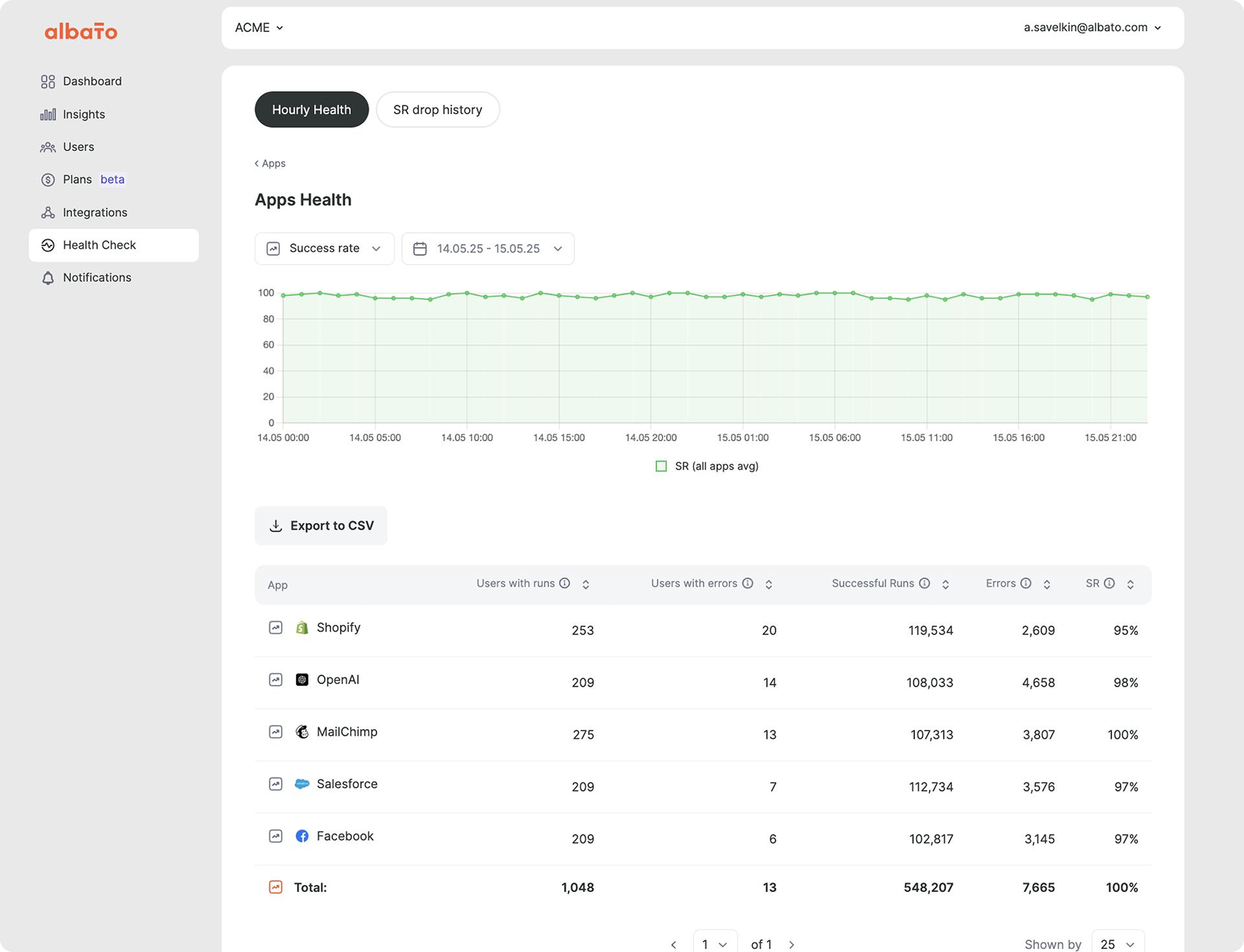Viewport: 1244px width, 952px height.
Task: Click the info icon beside SR
Action: (x=1110, y=583)
